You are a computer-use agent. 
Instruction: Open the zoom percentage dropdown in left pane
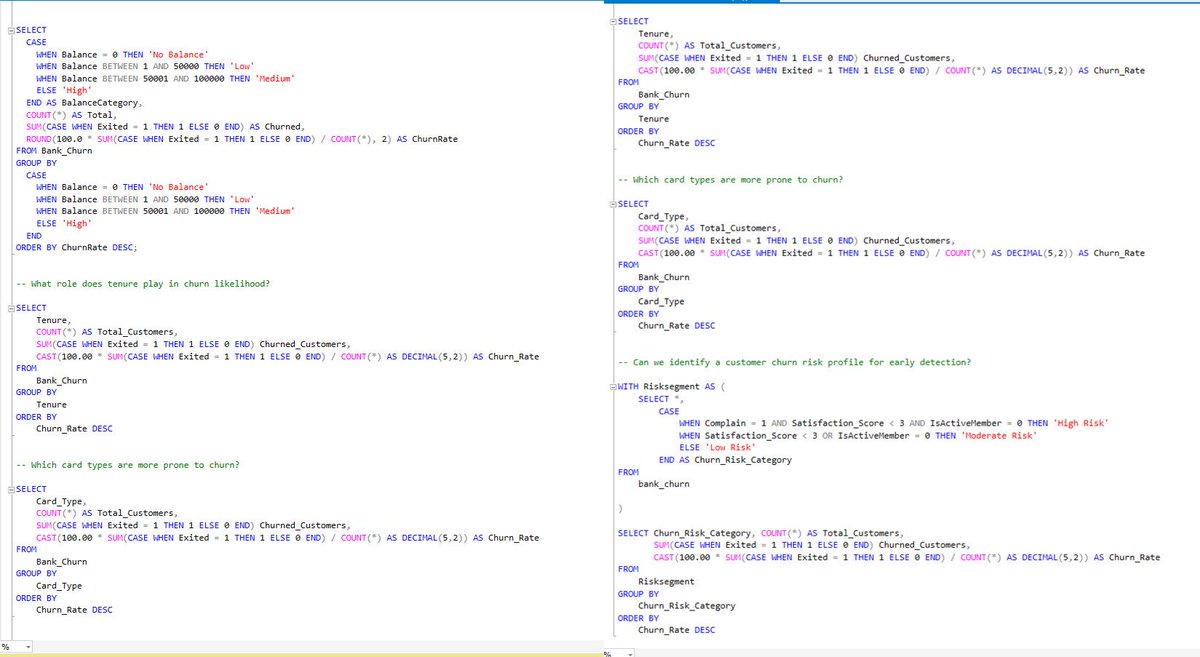(x=28, y=647)
